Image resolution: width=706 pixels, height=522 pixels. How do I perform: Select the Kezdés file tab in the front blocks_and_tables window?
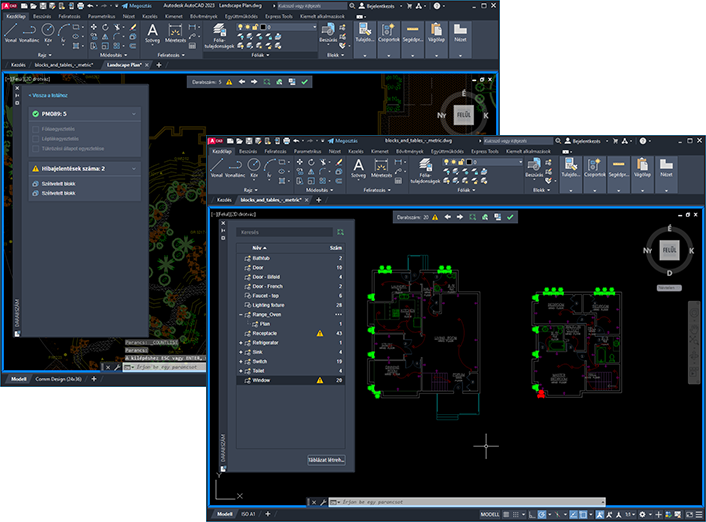click(x=224, y=200)
